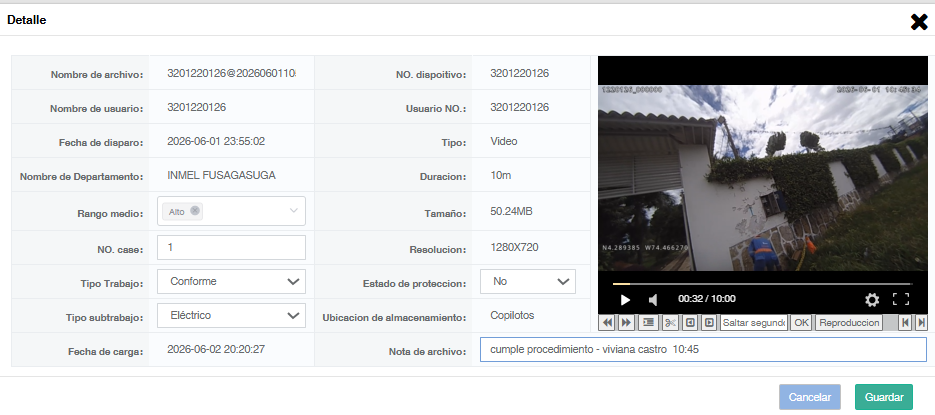Expand the Rango medio dropdown arrow
Image resolution: width=935 pixels, height=415 pixels.
click(x=293, y=210)
